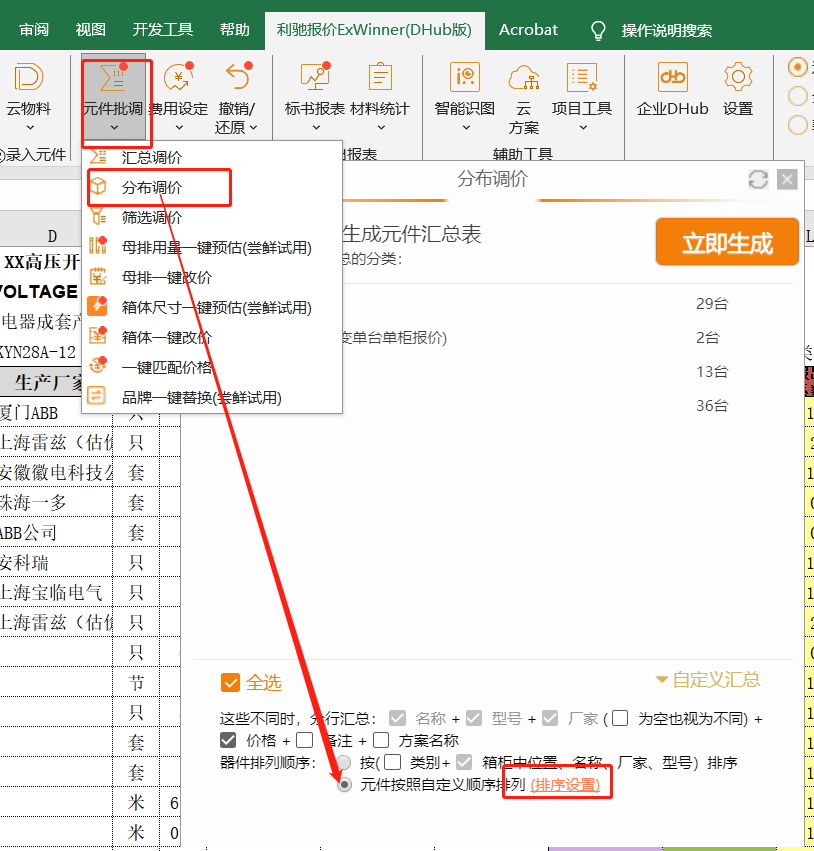The image size is (814, 851).
Task: Select column D header
Action: tap(52, 236)
